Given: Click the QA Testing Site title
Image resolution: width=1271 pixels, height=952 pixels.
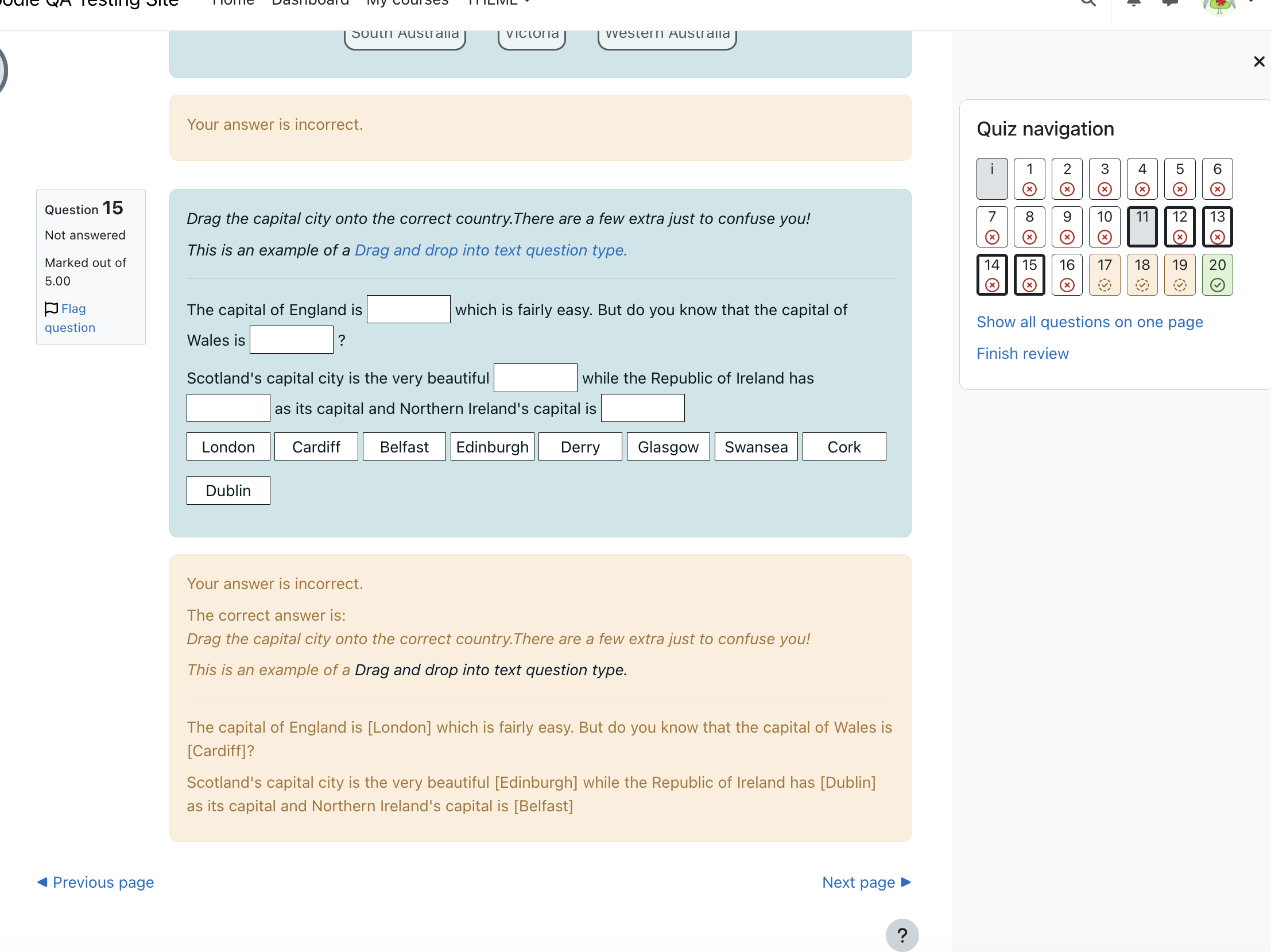Looking at the screenshot, I should (x=90, y=3).
